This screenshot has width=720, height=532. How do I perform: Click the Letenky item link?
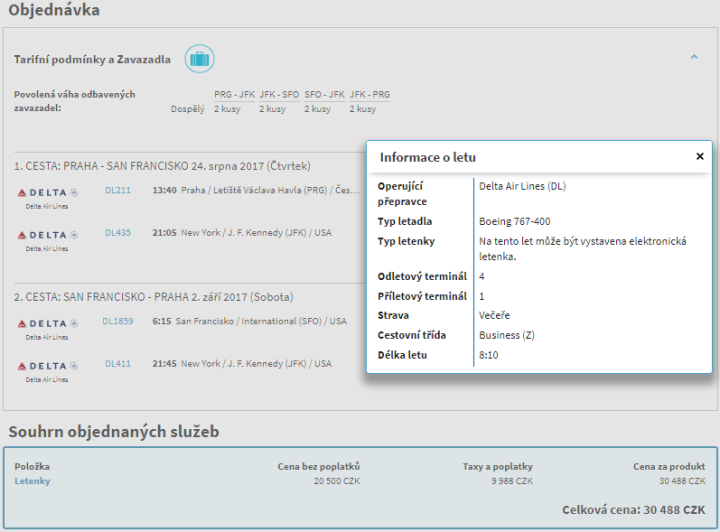click(x=32, y=481)
